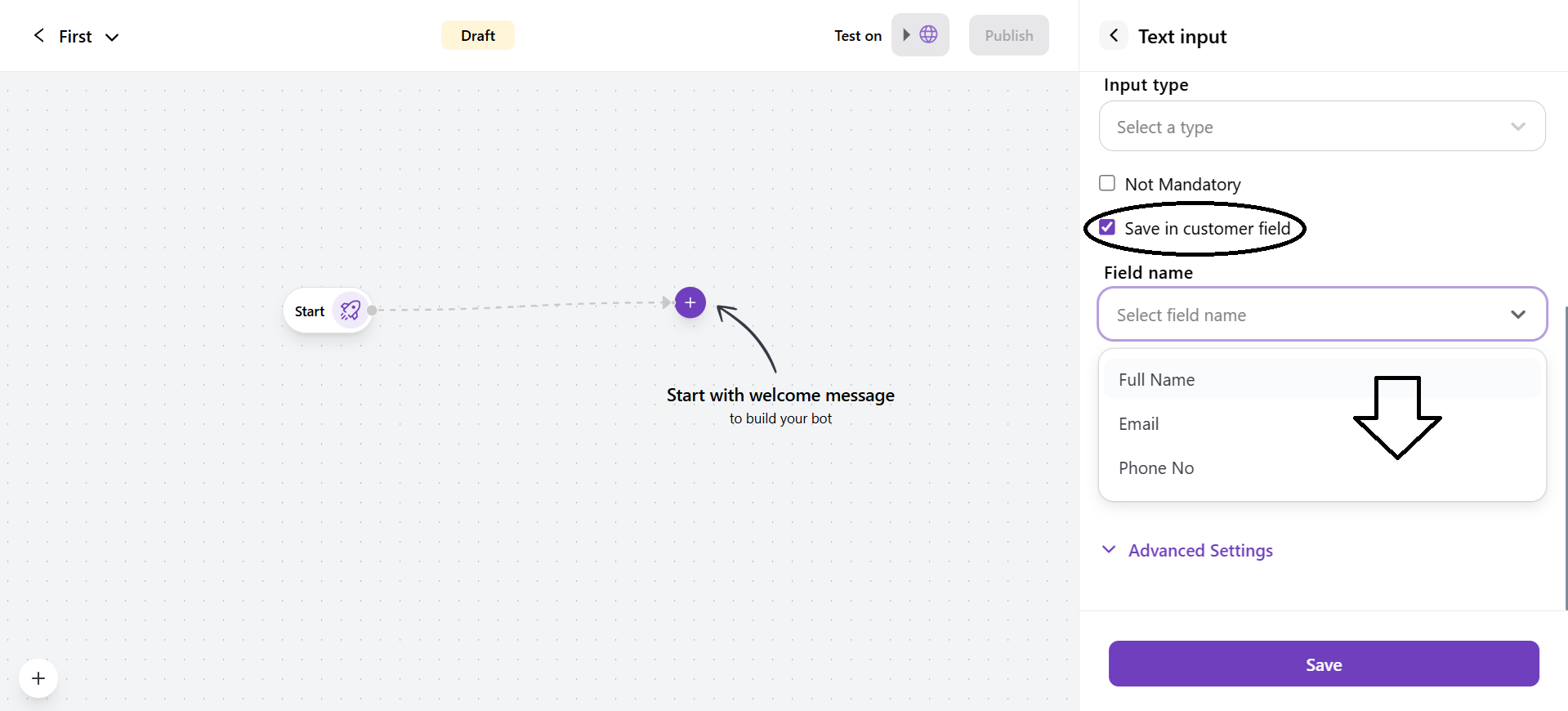Pick Phone No from the field options
The image size is (1568, 711).
point(1155,467)
